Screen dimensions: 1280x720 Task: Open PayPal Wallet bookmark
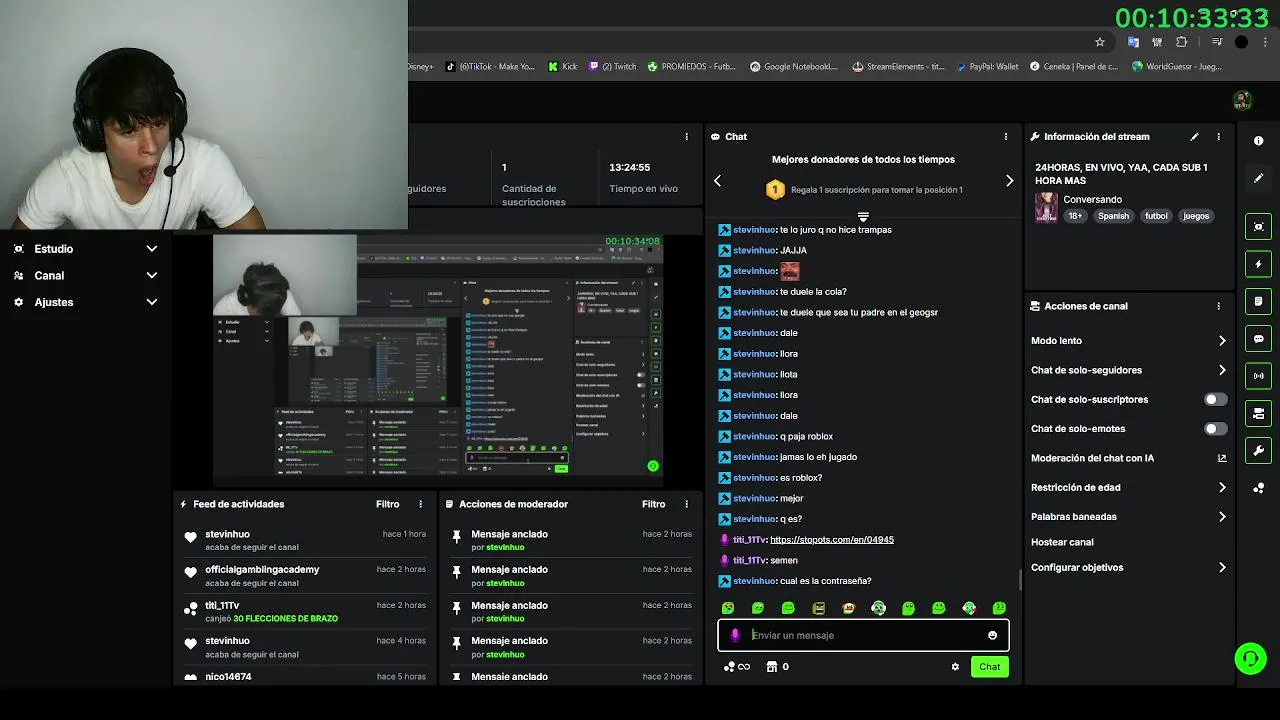coord(987,67)
